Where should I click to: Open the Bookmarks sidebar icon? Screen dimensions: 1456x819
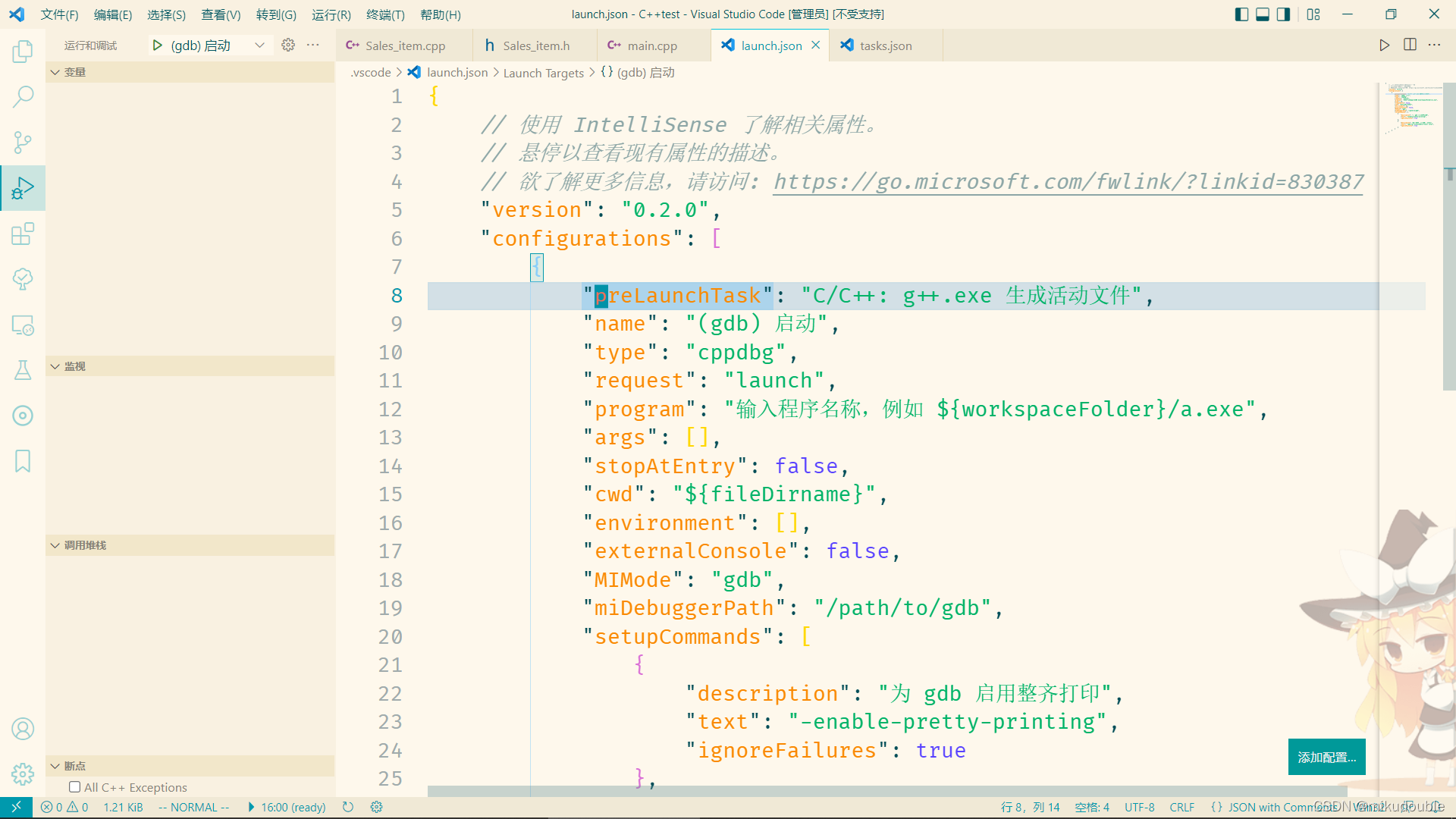pos(23,461)
